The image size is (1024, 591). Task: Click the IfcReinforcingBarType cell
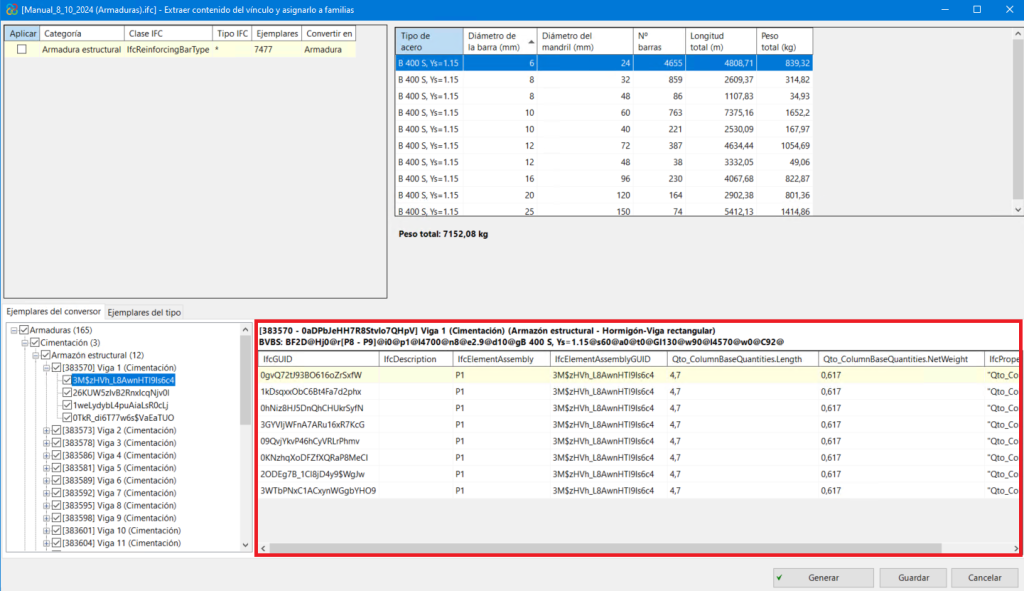[x=168, y=50]
